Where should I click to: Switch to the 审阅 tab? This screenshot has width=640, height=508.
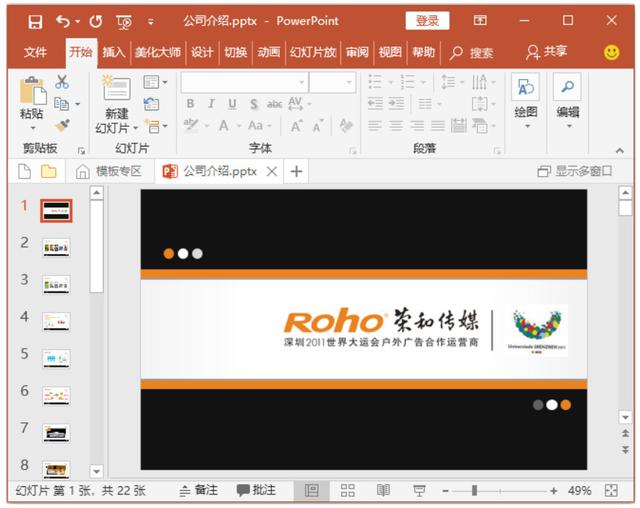[357, 52]
